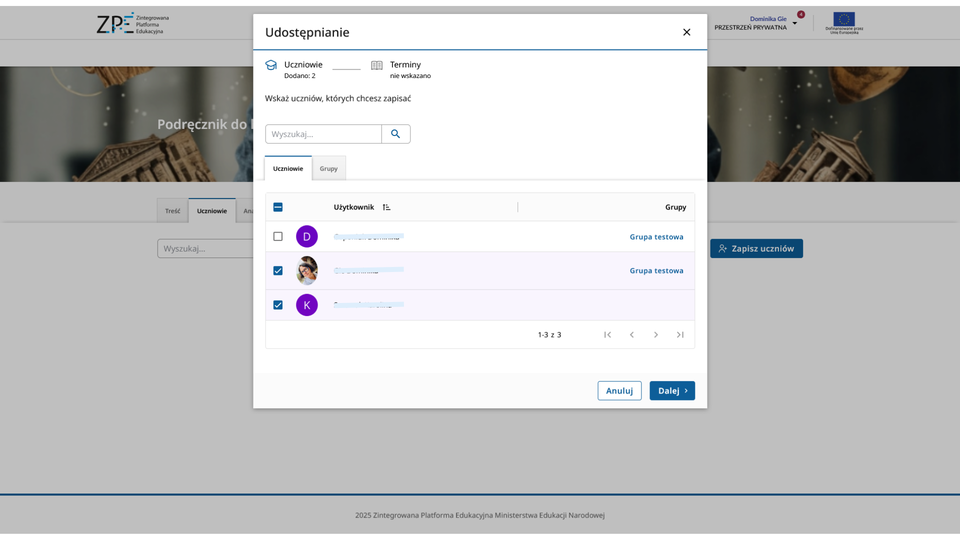Toggle the select-all checkbox in header
The image size is (960, 540).
point(278,207)
